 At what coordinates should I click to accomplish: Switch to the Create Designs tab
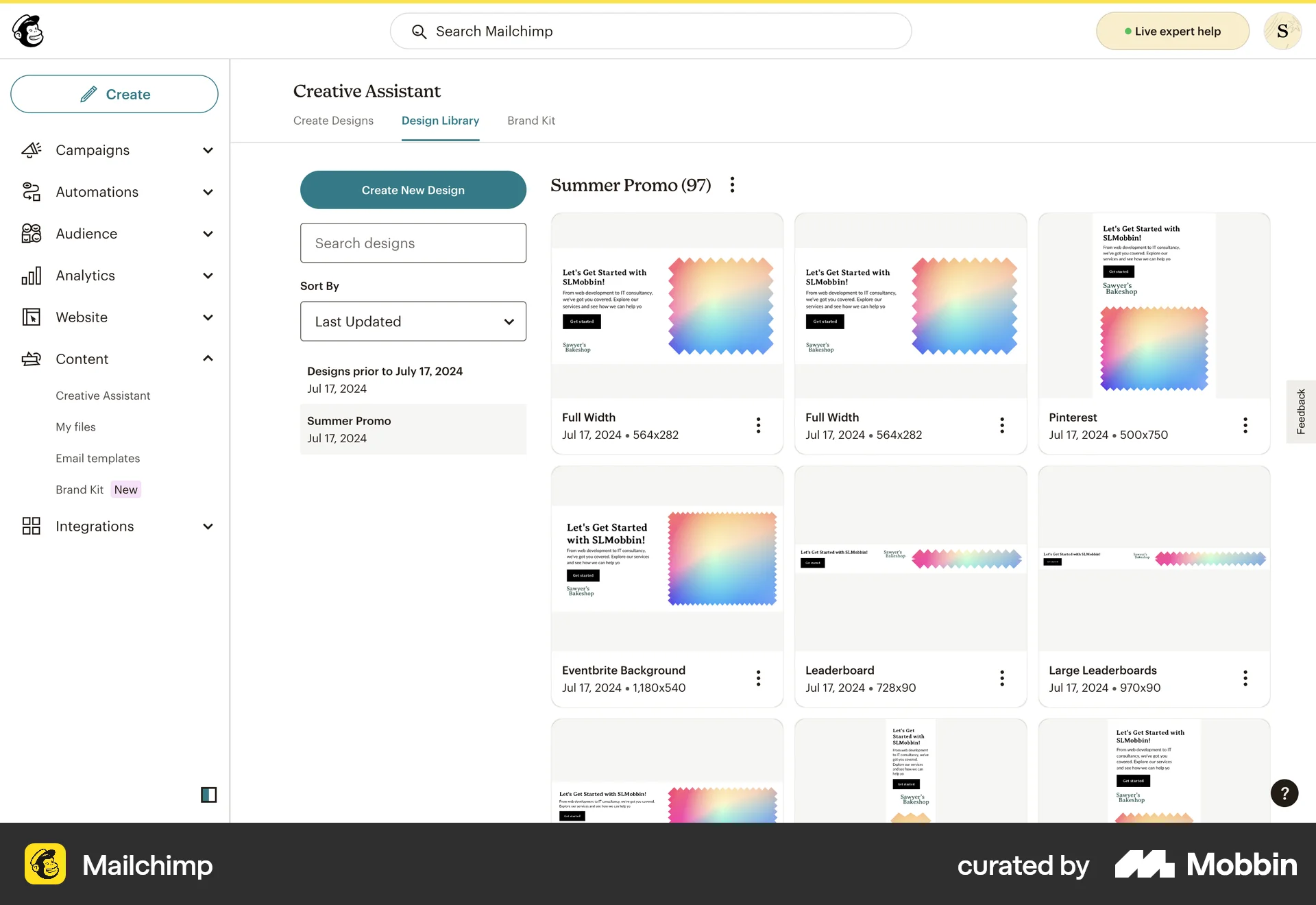coord(333,121)
